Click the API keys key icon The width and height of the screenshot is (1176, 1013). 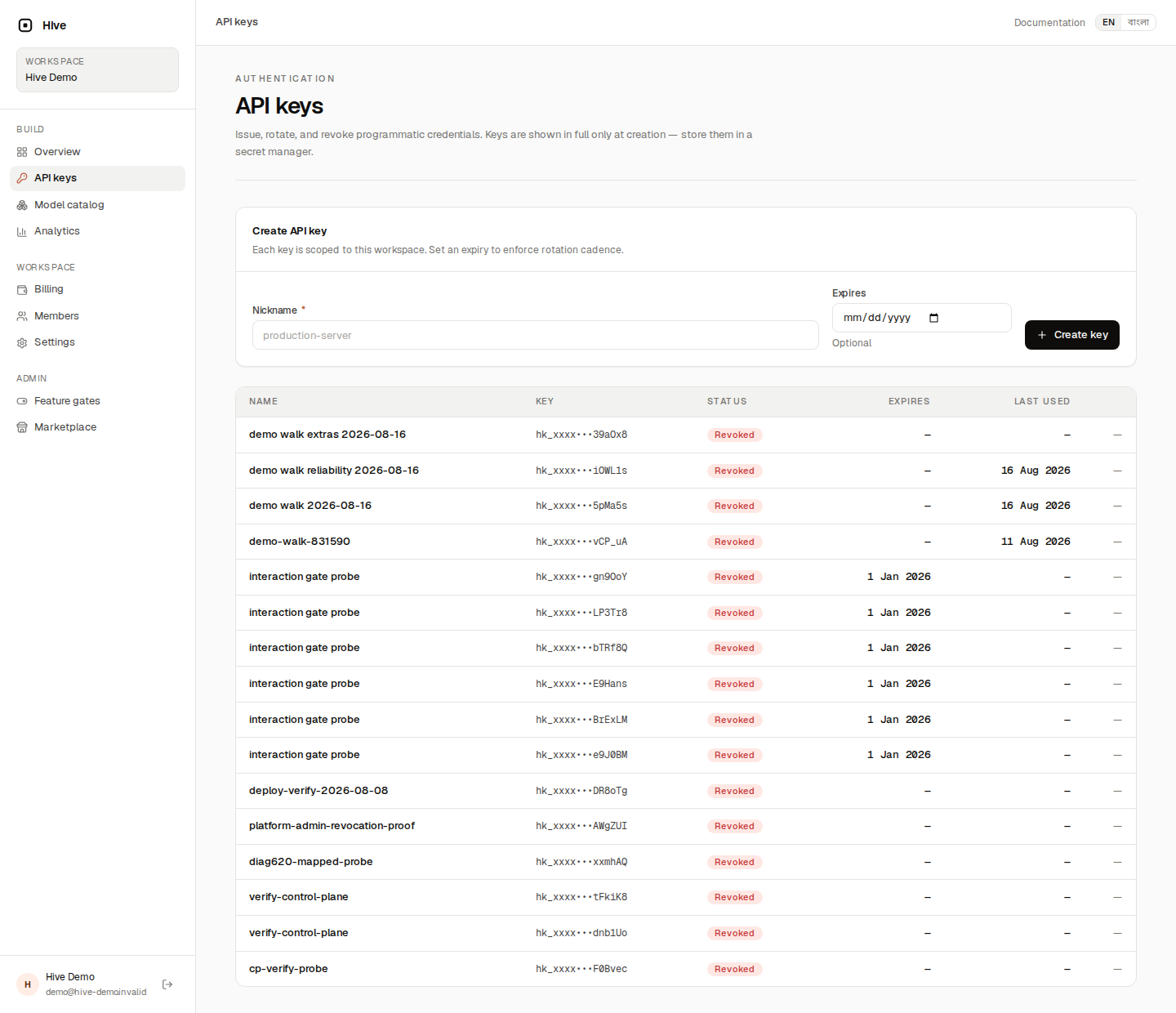[22, 178]
